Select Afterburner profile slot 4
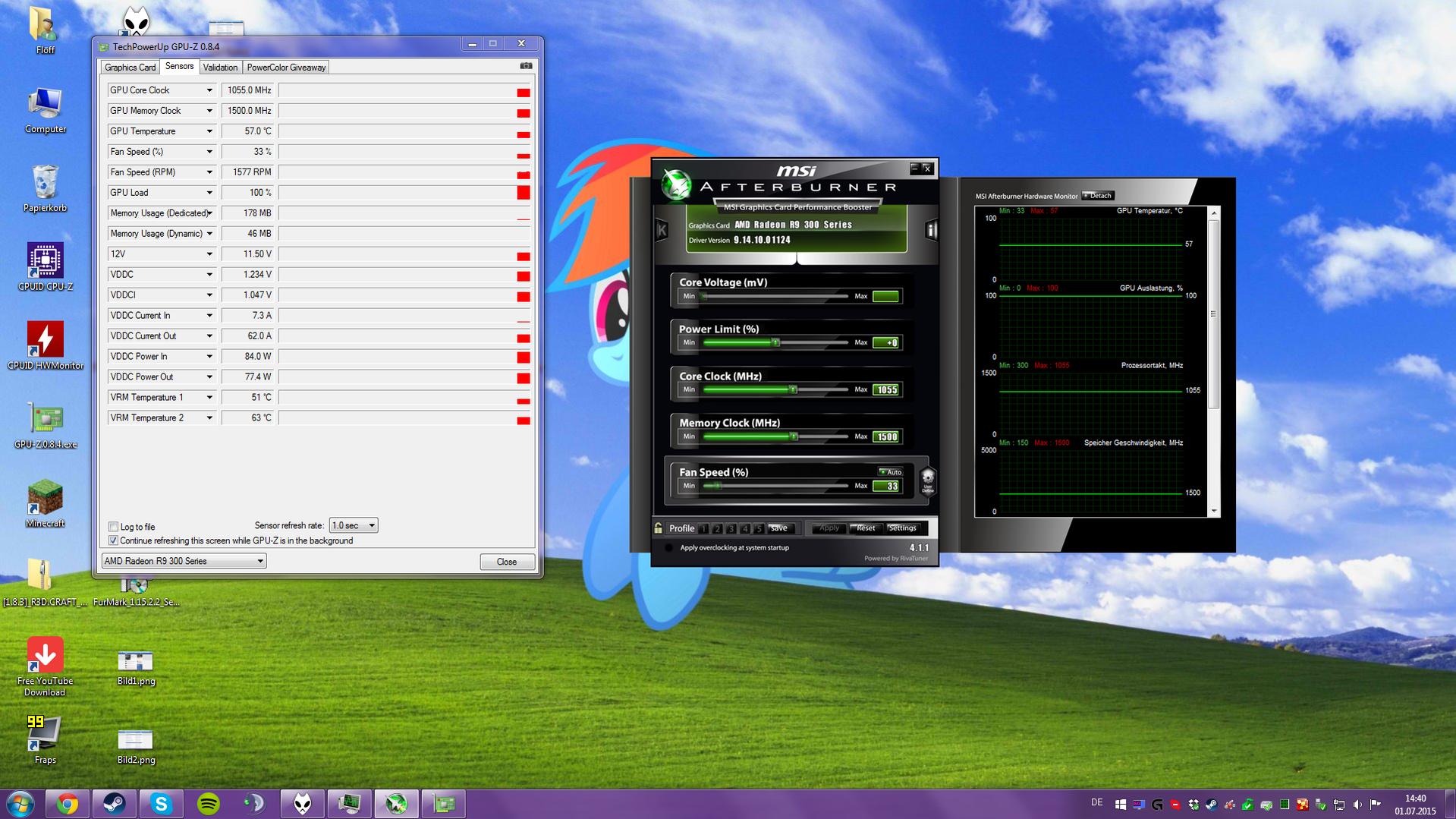Screen dimensions: 1456x819 click(x=745, y=528)
